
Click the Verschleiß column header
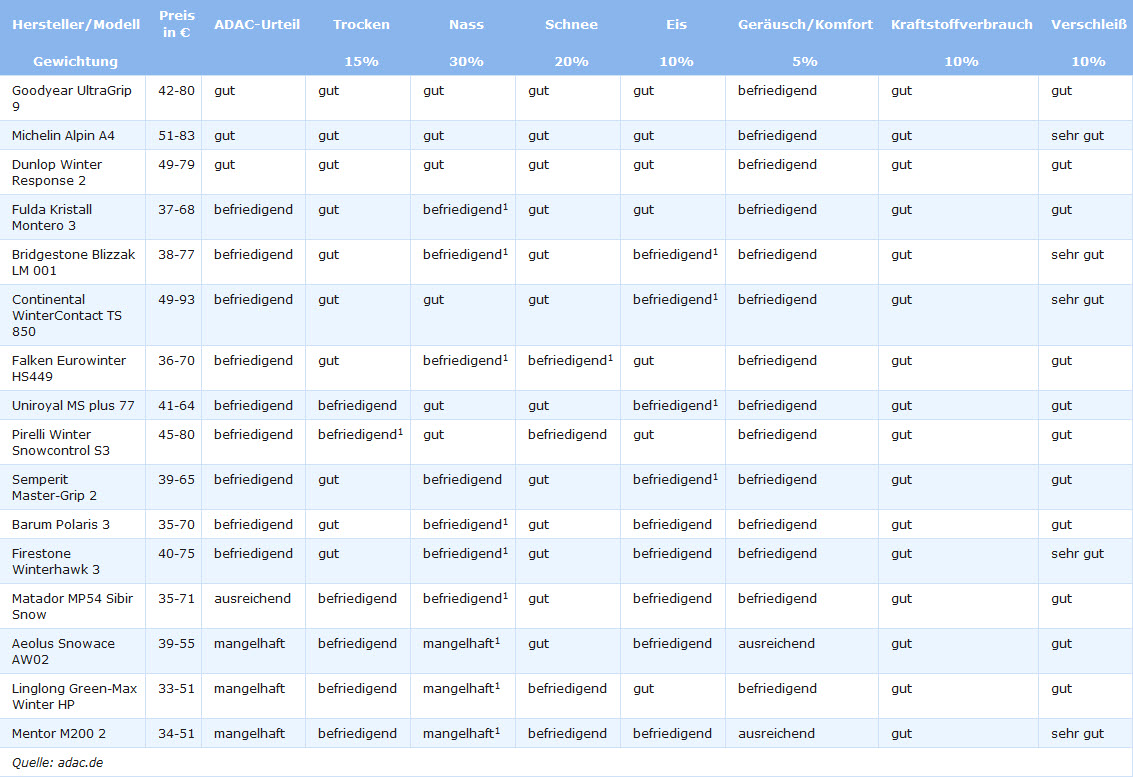[1088, 24]
